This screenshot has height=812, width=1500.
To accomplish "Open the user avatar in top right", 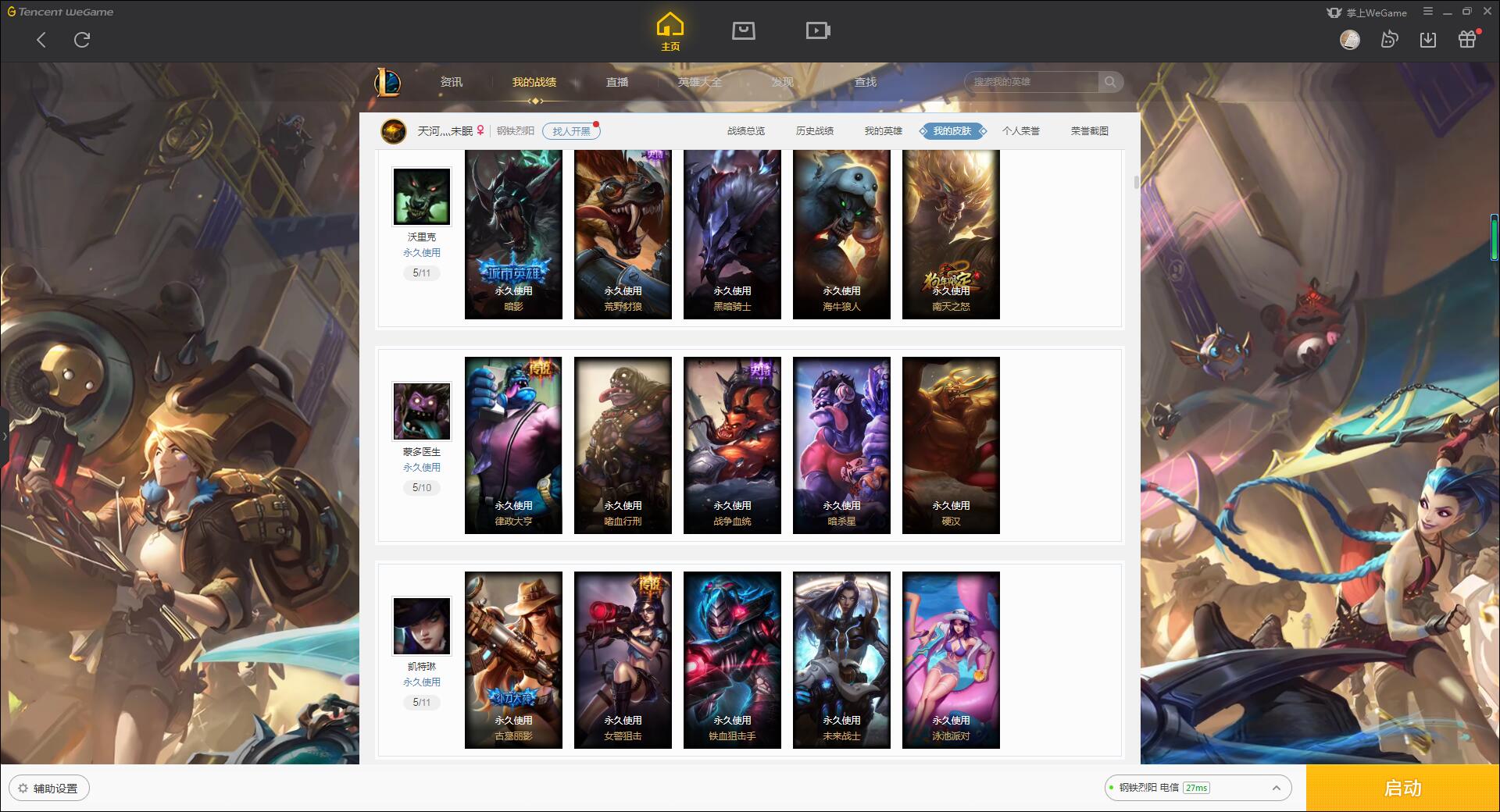I will [x=1350, y=39].
